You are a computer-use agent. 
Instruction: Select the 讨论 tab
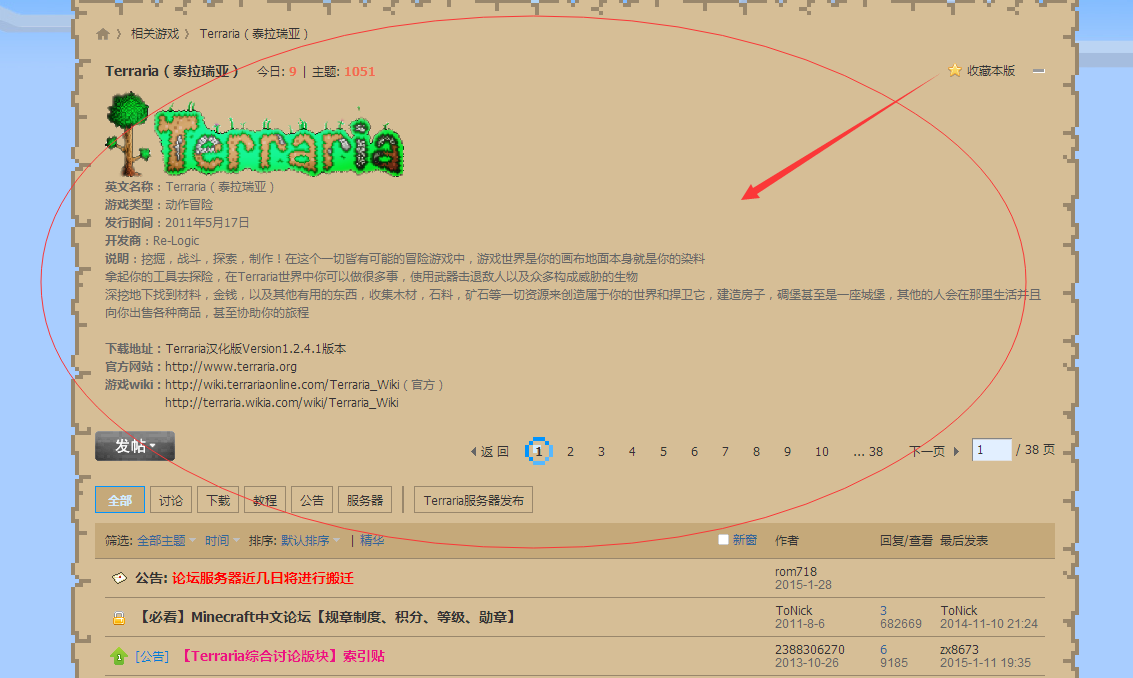pos(171,500)
